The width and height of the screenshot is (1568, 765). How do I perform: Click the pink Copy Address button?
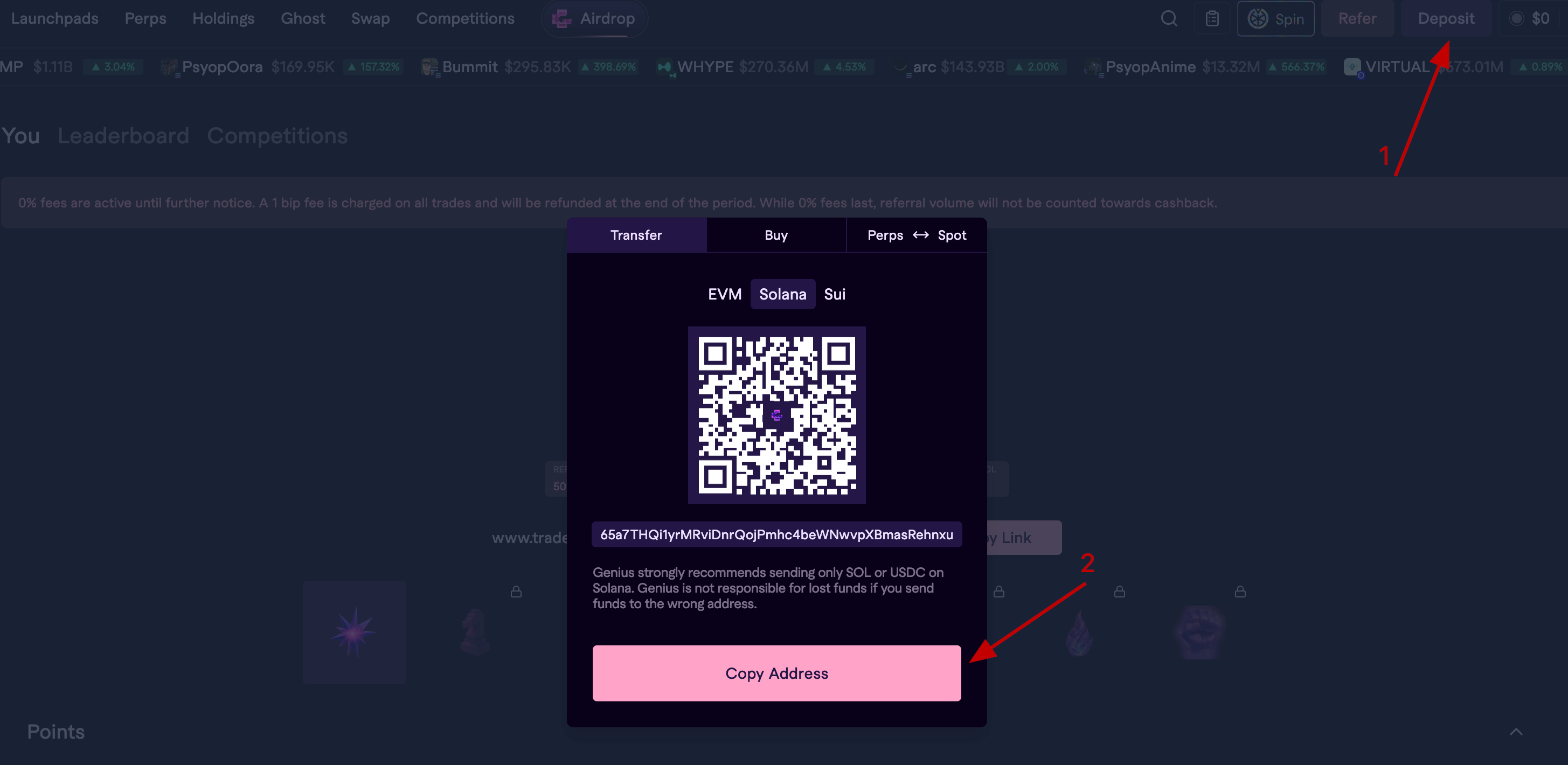point(776,673)
